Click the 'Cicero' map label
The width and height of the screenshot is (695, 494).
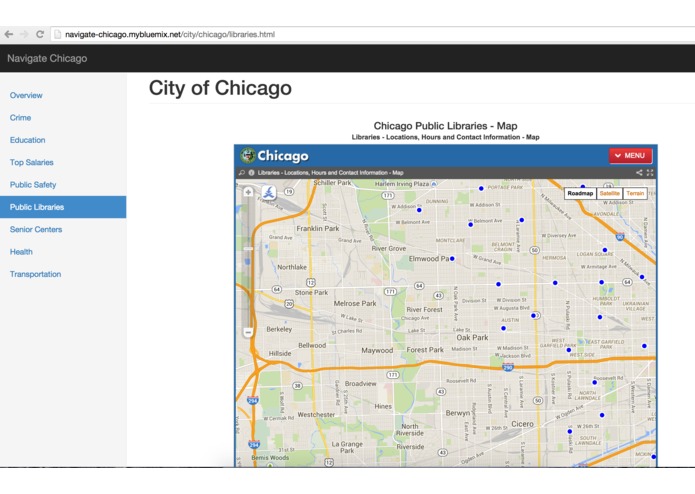pyautogui.click(x=522, y=424)
